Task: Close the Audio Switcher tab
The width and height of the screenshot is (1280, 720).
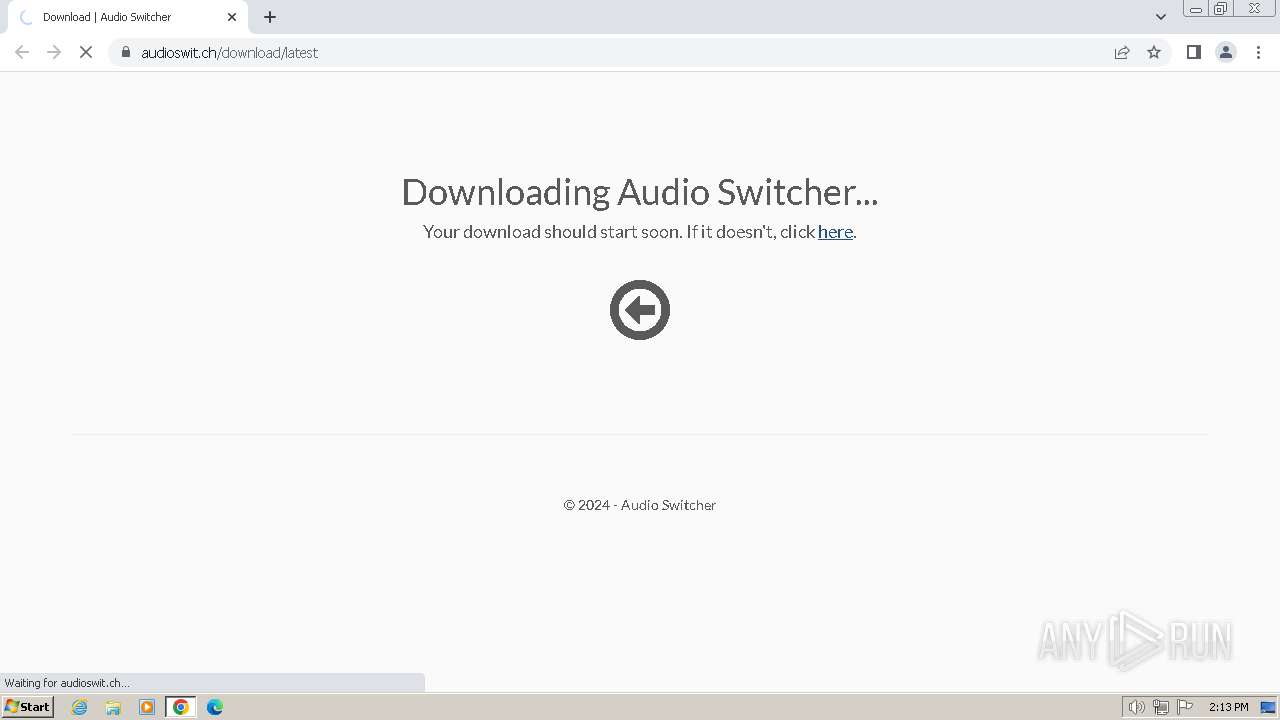Action: (x=232, y=17)
